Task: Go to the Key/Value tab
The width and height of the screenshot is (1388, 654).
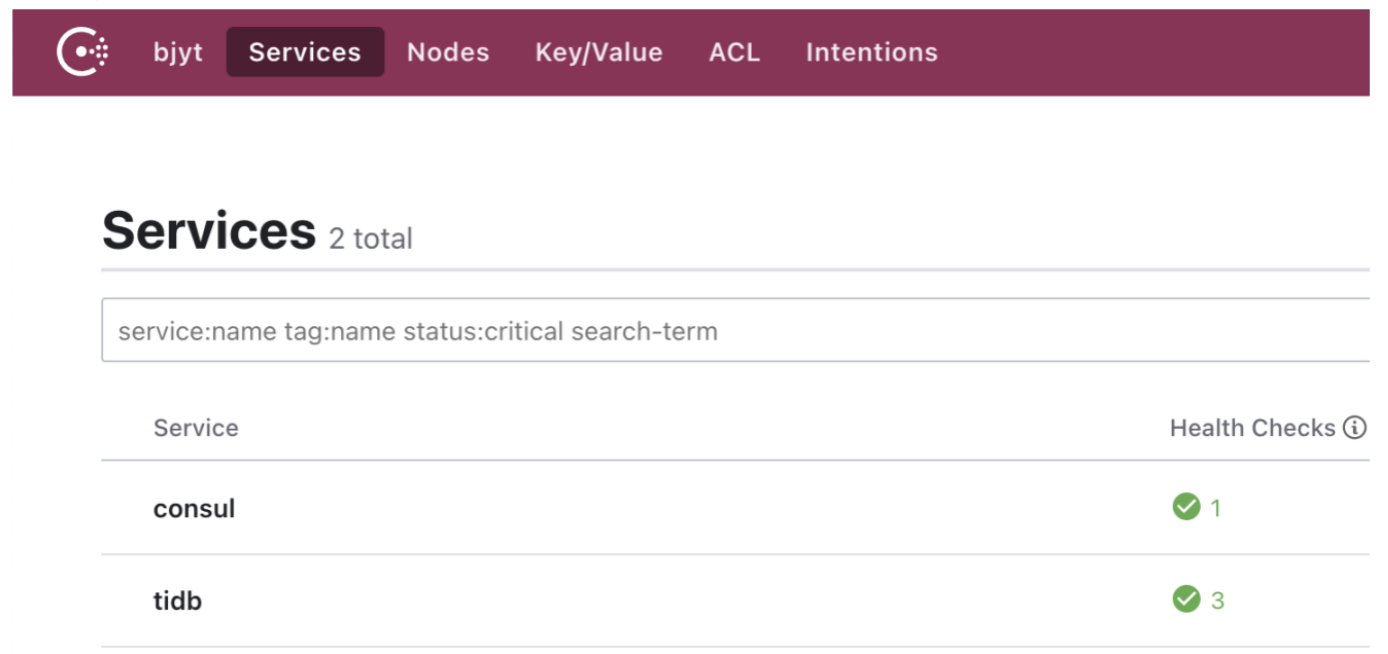Action: coord(599,52)
